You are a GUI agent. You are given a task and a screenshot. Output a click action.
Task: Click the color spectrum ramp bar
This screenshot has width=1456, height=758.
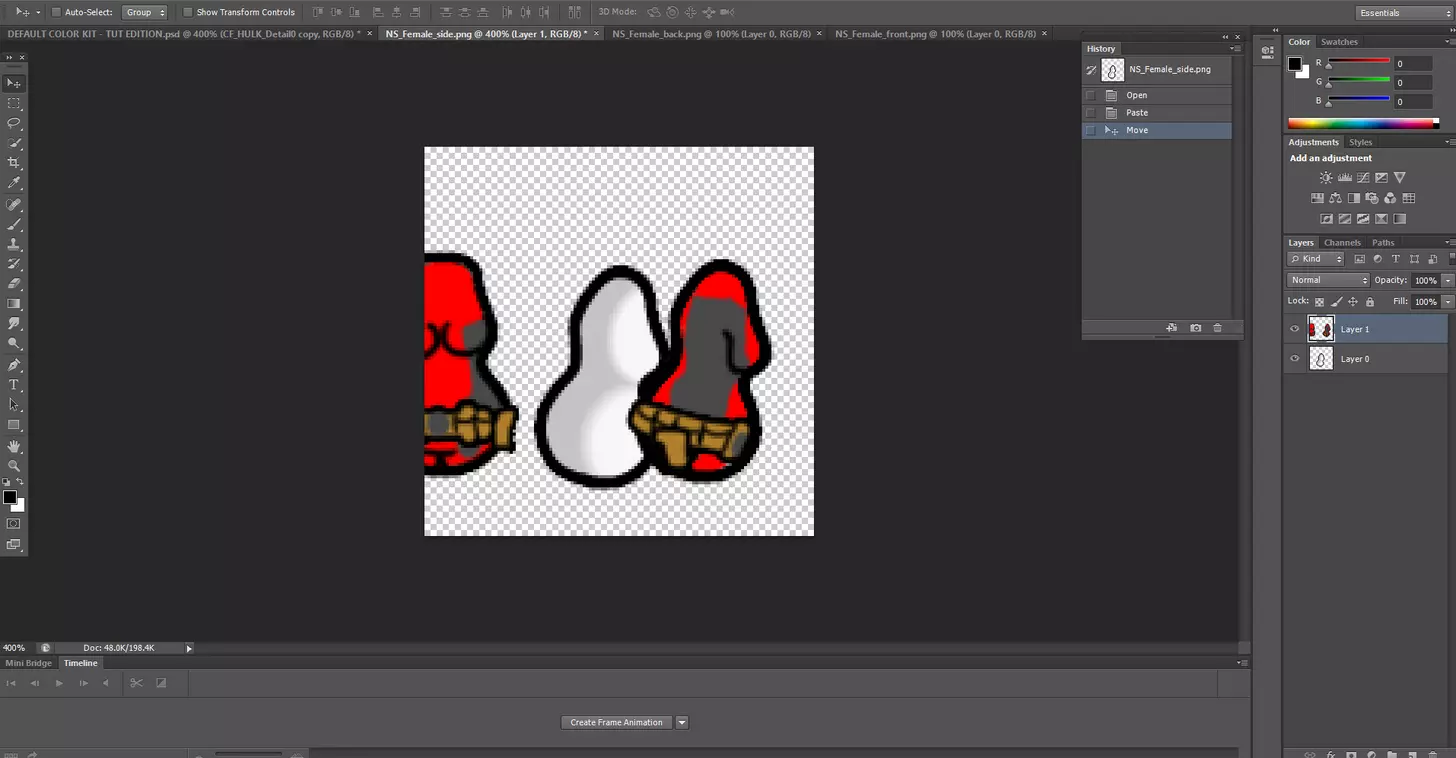tap(1362, 124)
